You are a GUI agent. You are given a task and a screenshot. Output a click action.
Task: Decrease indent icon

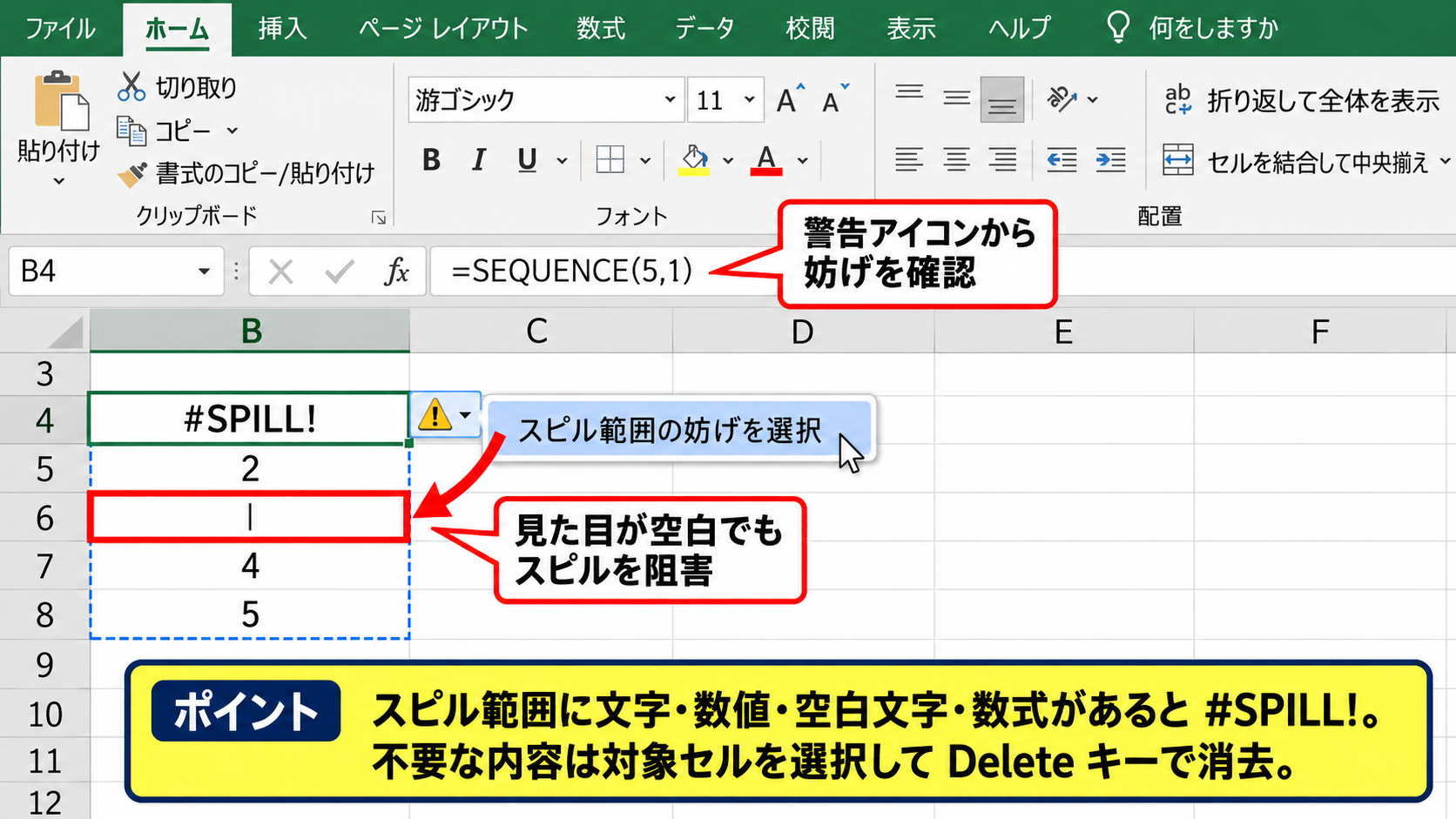(1062, 160)
